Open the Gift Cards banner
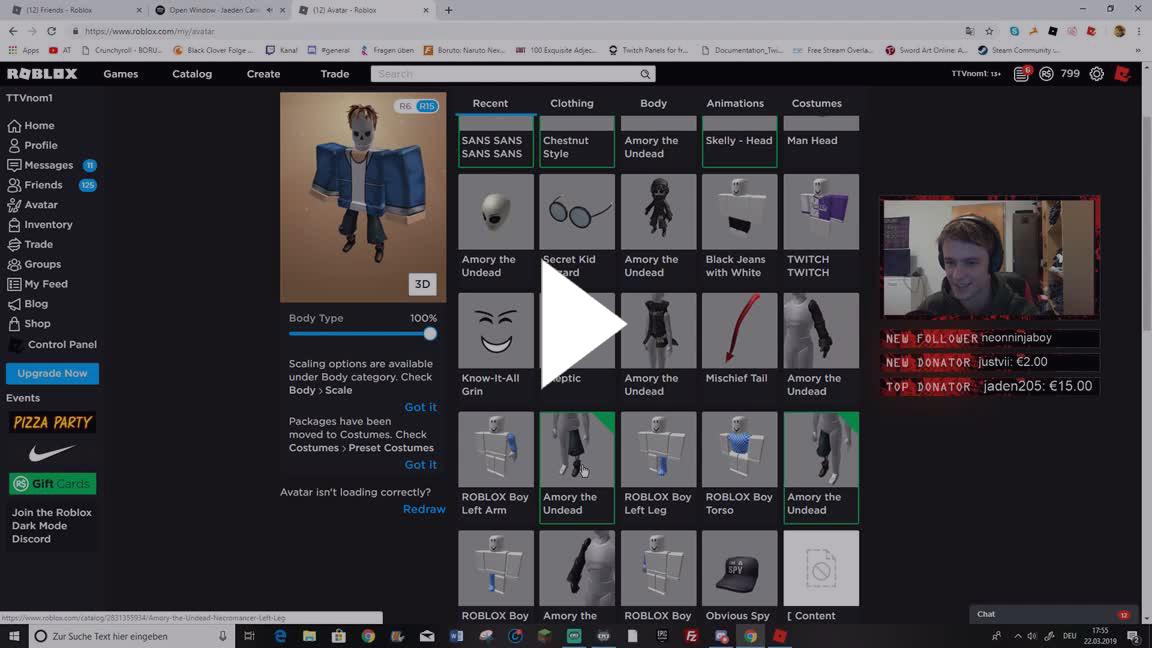Viewport: 1152px width, 648px height. 52,484
